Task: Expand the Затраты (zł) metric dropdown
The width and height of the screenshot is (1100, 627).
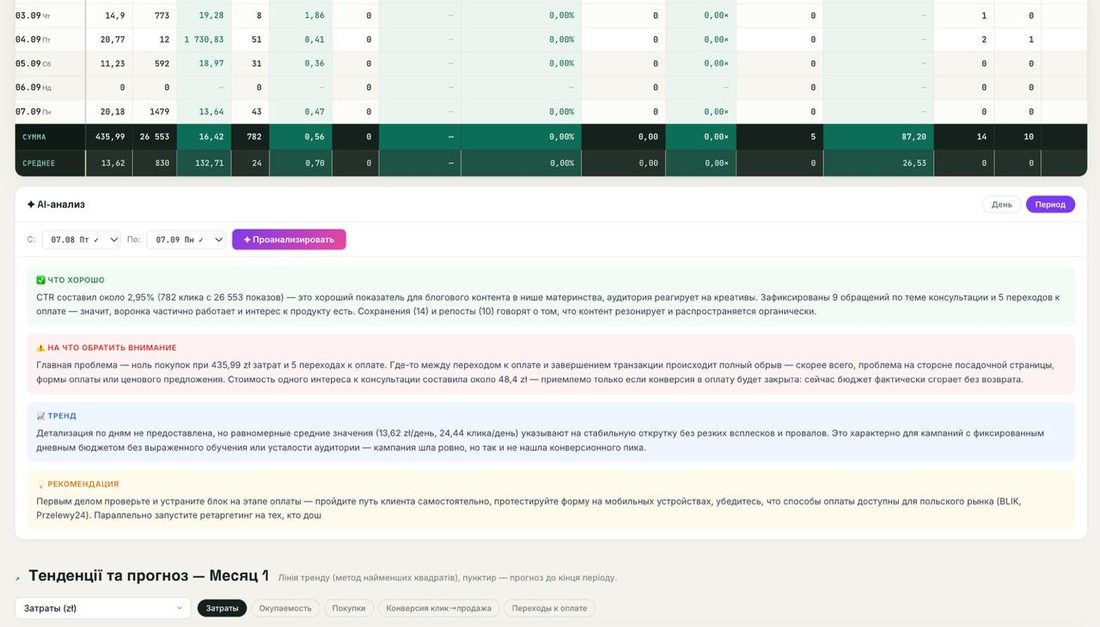Action: [102, 608]
